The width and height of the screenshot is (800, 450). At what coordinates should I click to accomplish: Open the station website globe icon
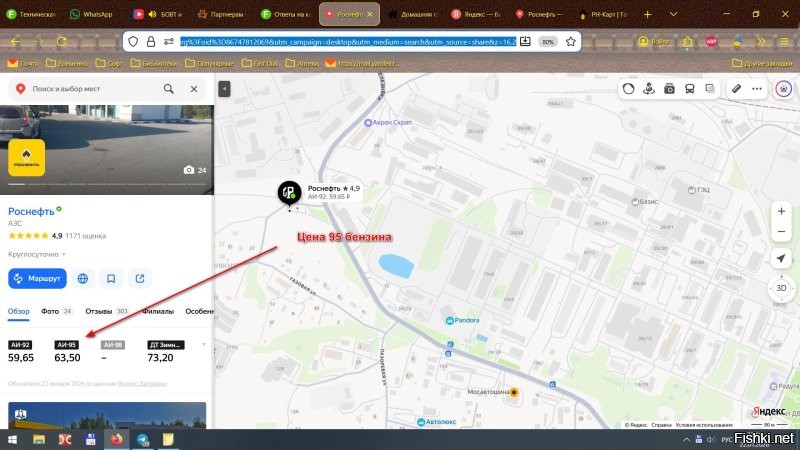[x=83, y=279]
